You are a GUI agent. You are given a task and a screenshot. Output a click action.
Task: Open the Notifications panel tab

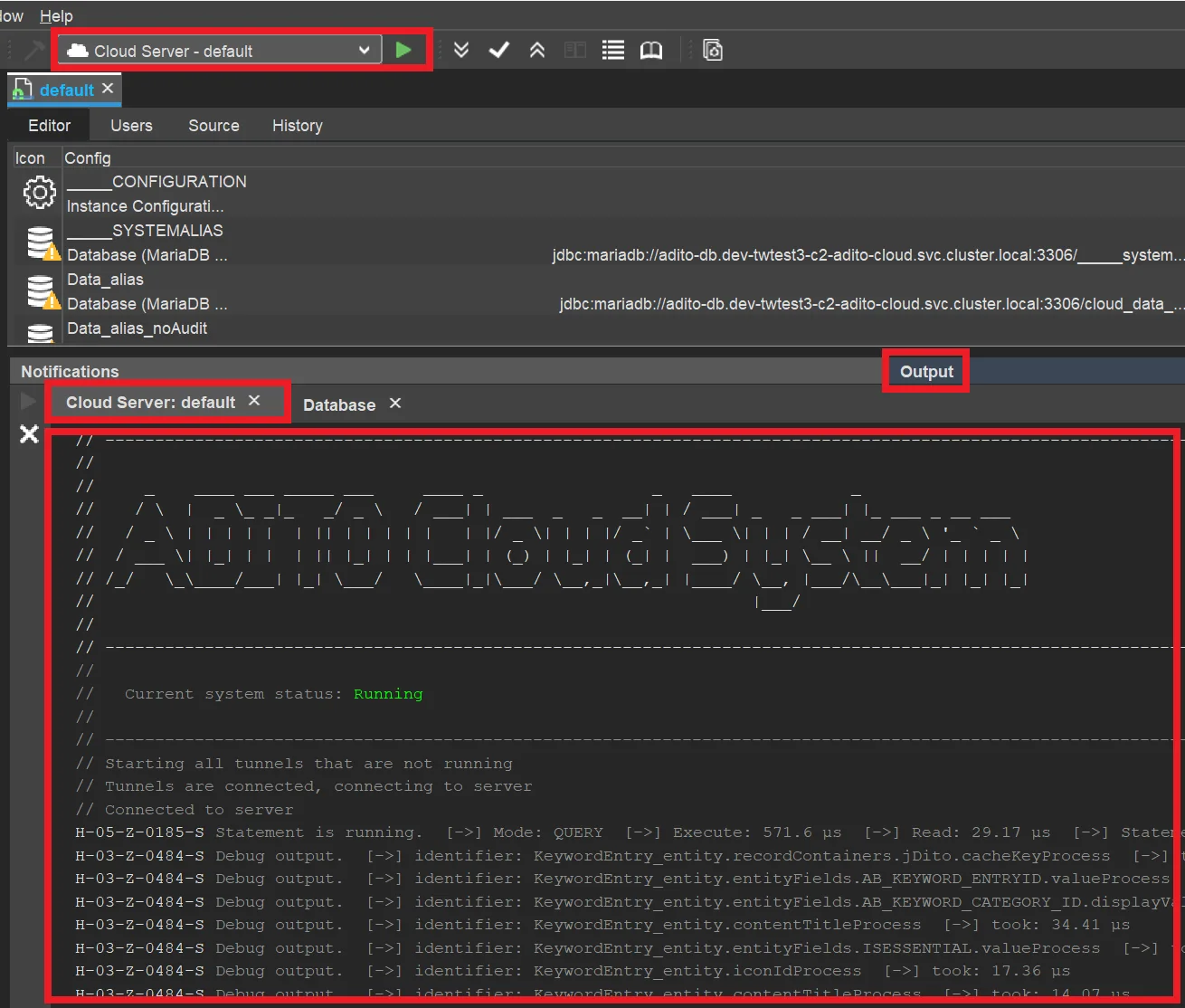[x=70, y=372]
